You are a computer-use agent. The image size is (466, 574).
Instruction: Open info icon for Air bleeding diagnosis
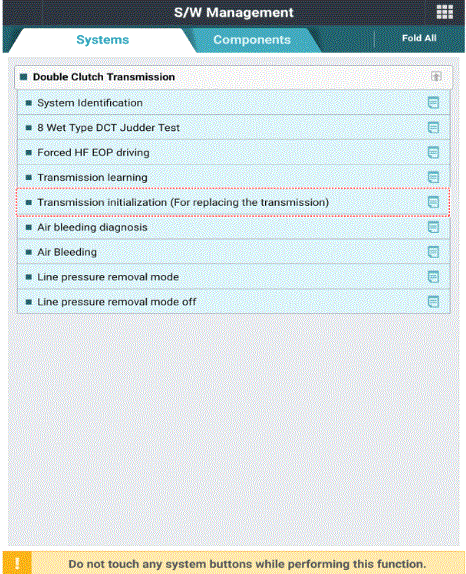coord(433,227)
